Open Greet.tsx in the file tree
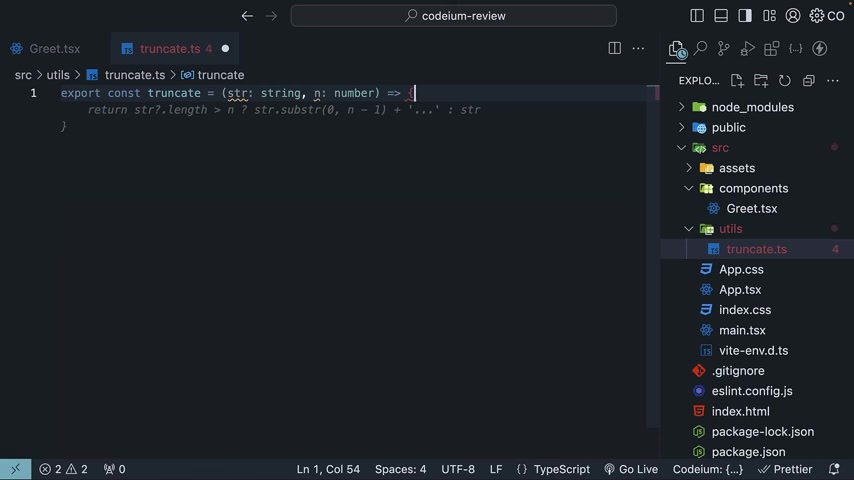Screen dimensions: 854x480 757,209
